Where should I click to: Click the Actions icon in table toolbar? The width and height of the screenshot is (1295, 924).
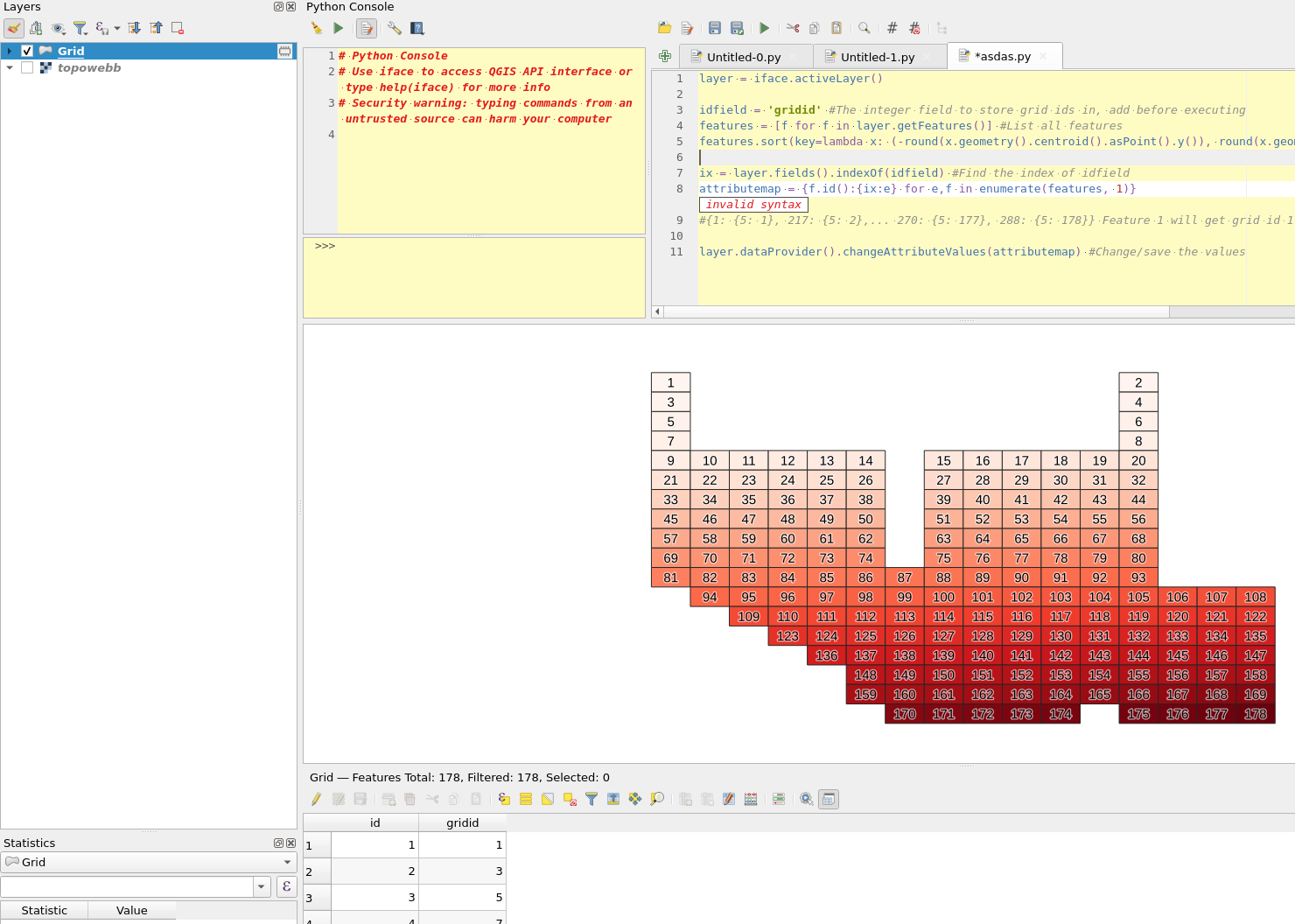click(807, 799)
